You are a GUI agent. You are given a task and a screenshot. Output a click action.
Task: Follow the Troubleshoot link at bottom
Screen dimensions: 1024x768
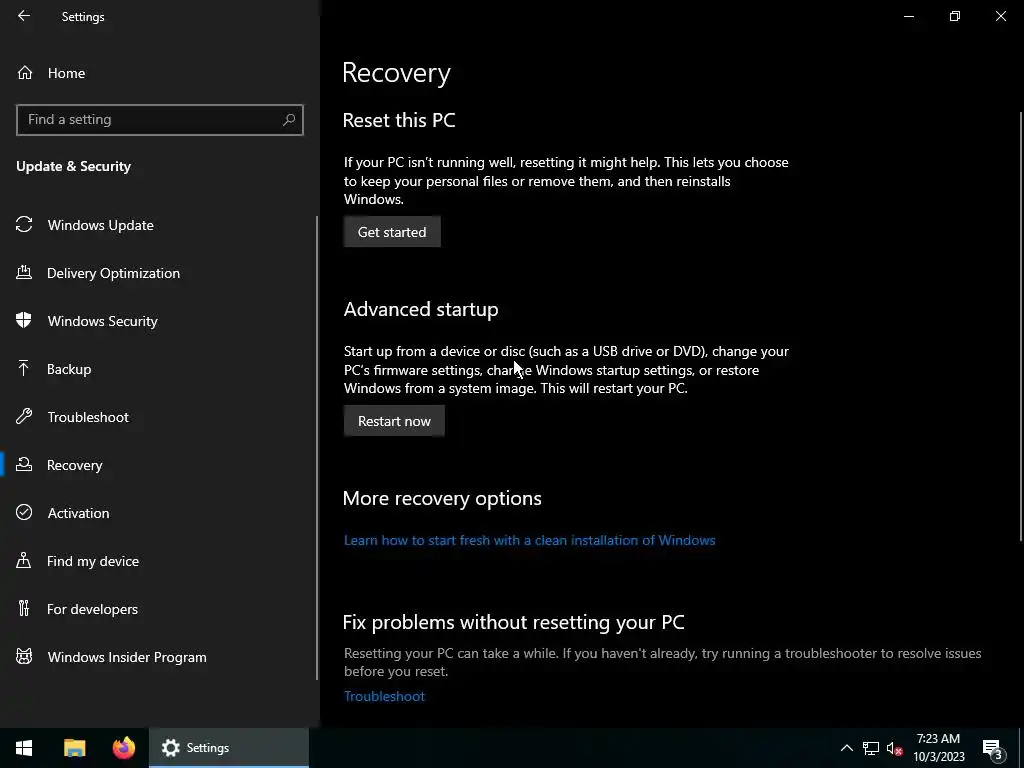tap(384, 696)
